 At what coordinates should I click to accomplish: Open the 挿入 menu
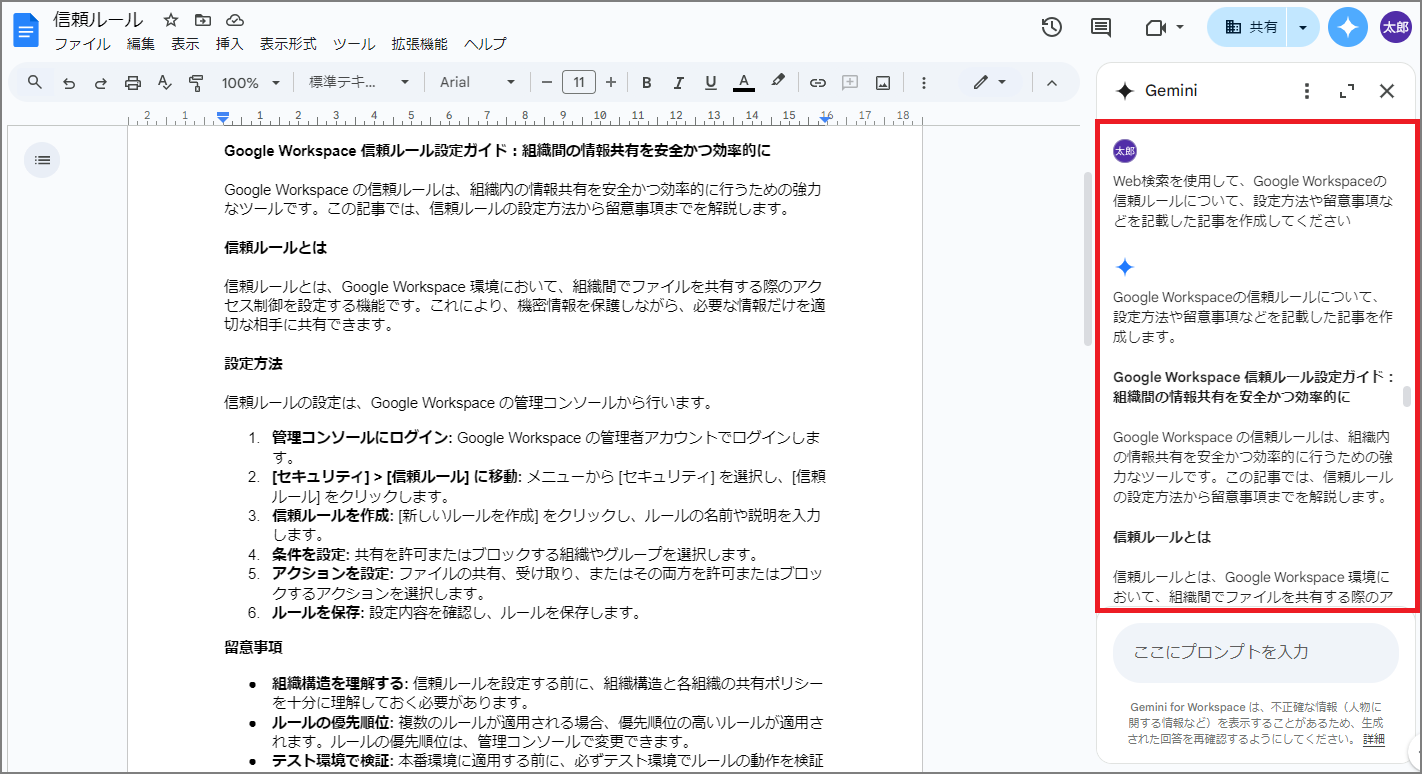[229, 44]
